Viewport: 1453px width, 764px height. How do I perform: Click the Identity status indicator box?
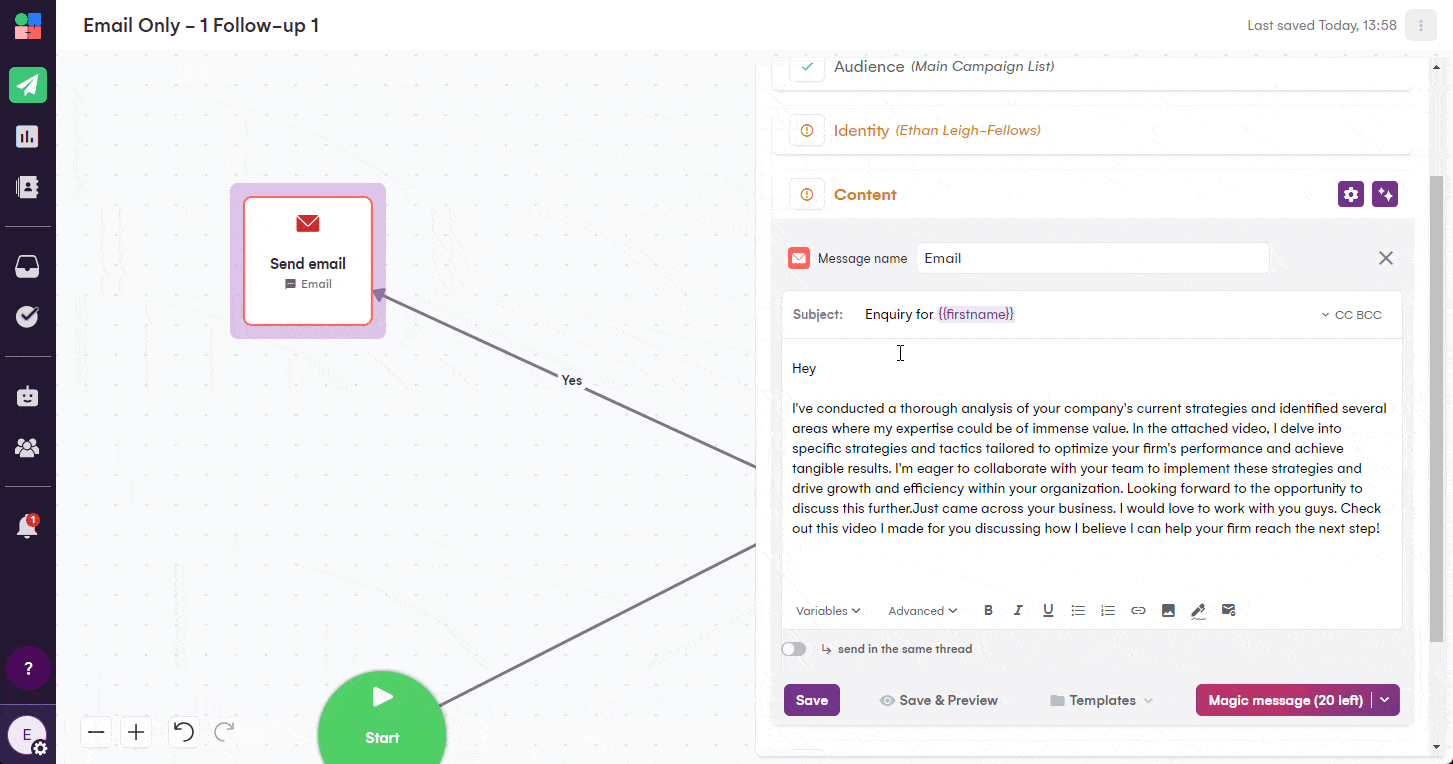tap(807, 131)
